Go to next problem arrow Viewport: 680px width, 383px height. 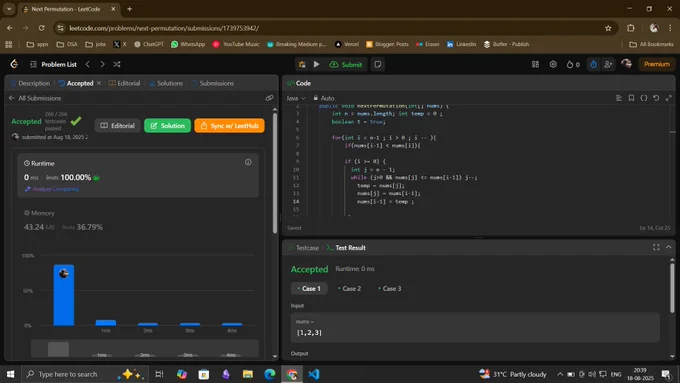tap(102, 64)
